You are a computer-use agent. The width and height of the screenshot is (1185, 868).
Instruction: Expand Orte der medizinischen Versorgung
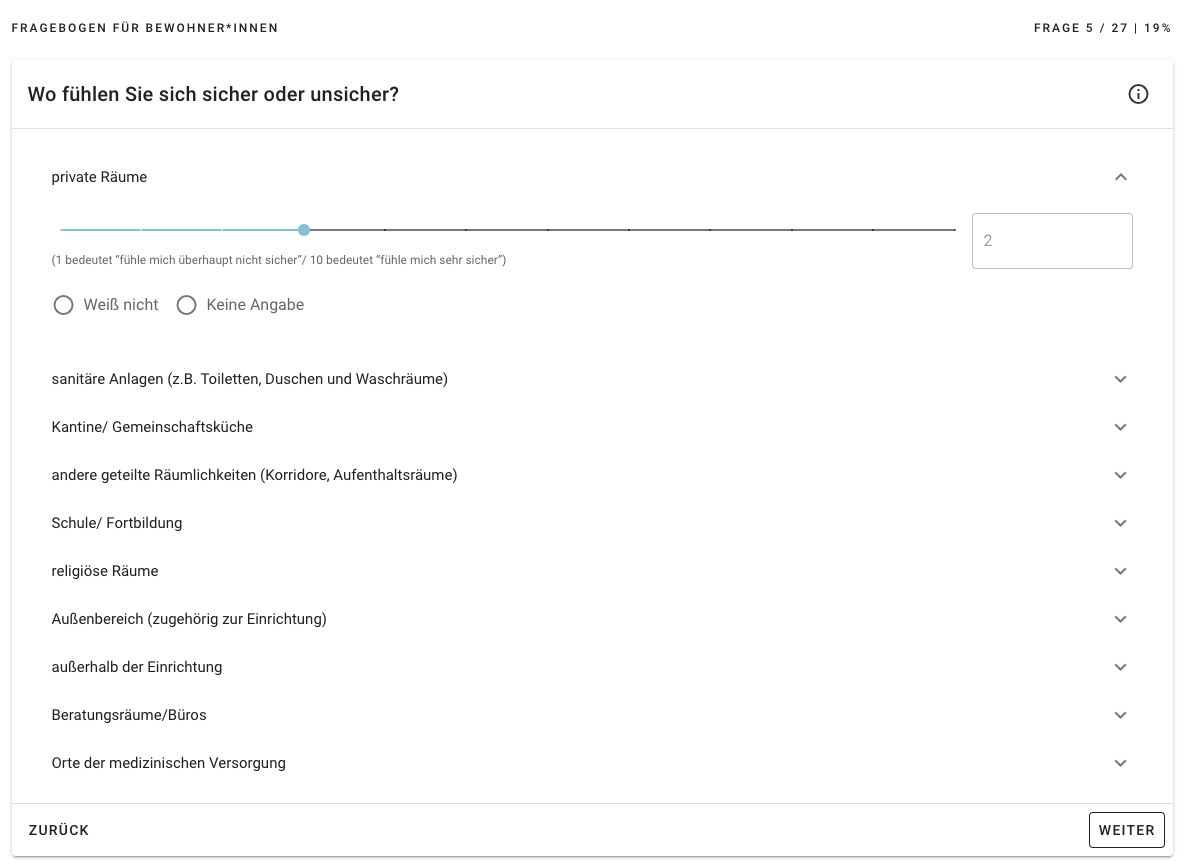point(1120,763)
